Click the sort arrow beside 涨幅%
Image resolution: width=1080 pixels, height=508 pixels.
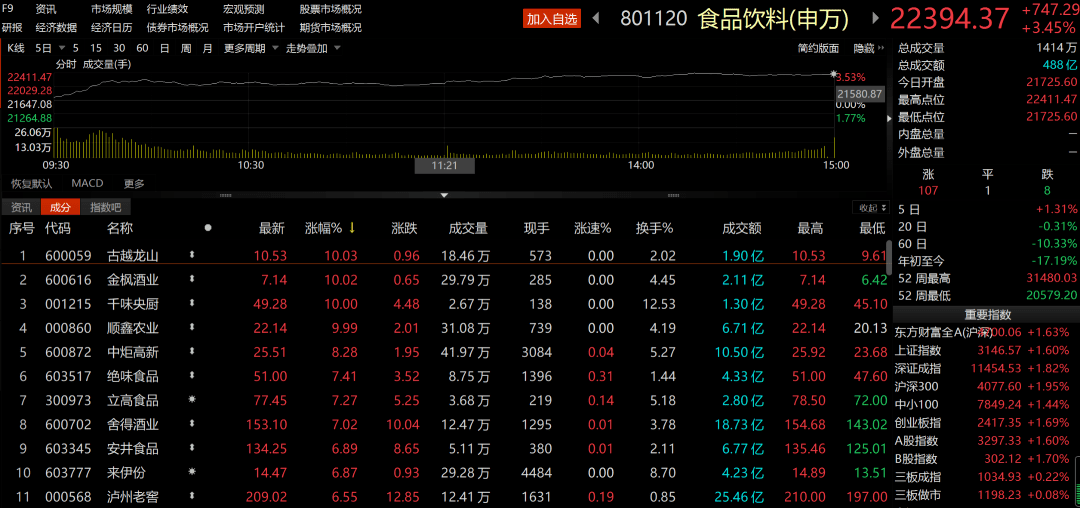352,229
